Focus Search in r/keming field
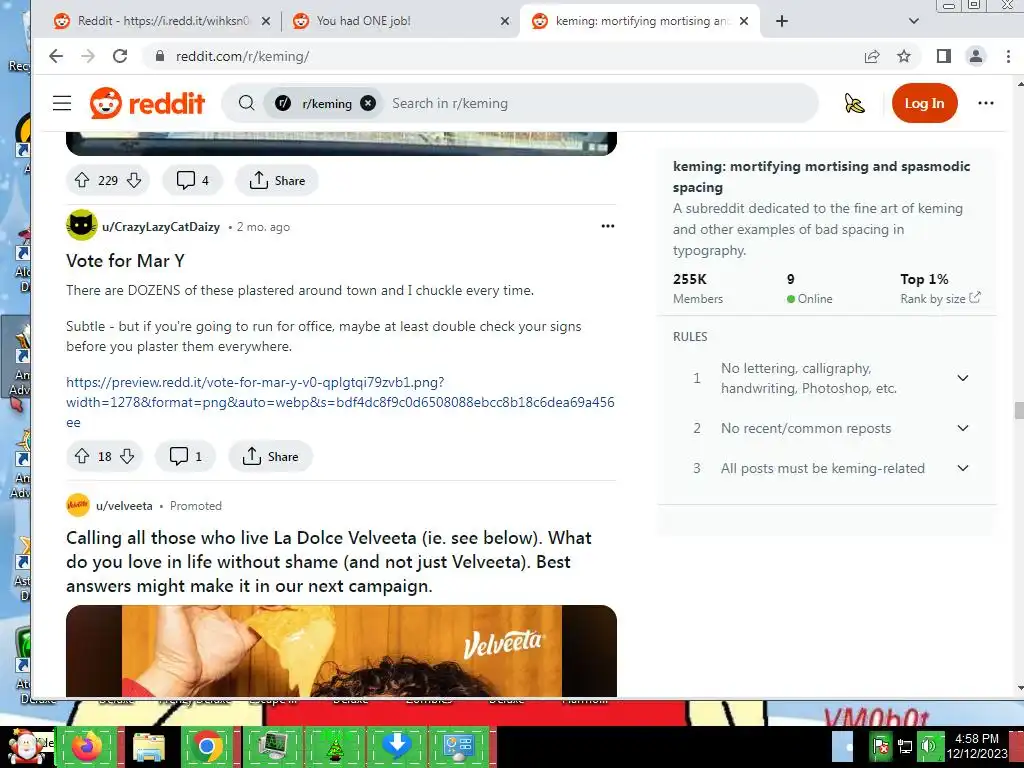 coord(601,103)
